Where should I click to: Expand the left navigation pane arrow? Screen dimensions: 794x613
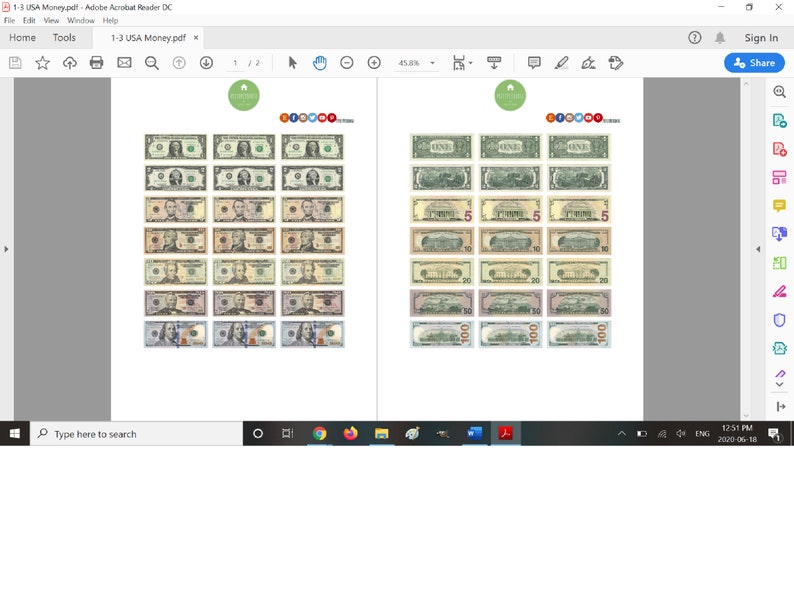tap(6, 249)
